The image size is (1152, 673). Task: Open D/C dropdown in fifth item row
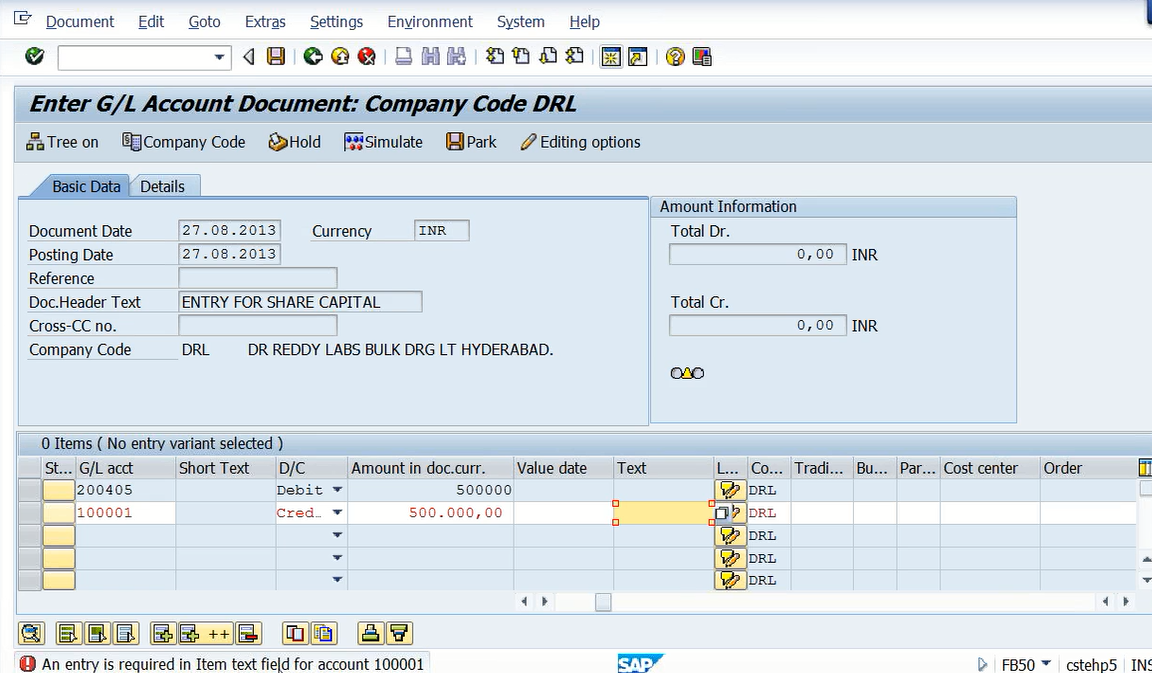(337, 580)
